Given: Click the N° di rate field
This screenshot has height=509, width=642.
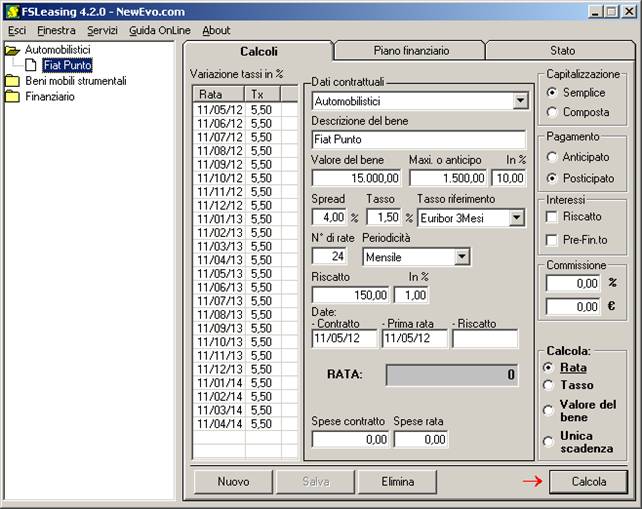Looking at the screenshot, I should tap(329, 256).
